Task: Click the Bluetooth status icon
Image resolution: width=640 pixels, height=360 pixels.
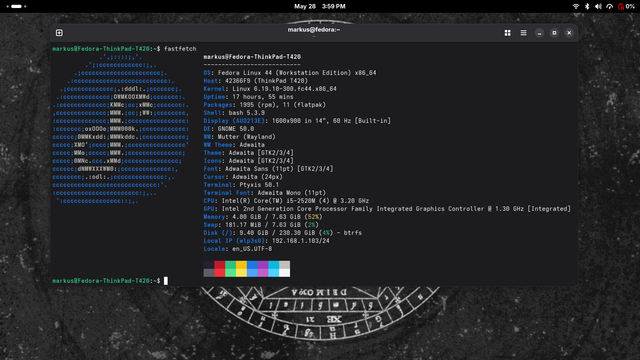Action: click(x=587, y=6)
